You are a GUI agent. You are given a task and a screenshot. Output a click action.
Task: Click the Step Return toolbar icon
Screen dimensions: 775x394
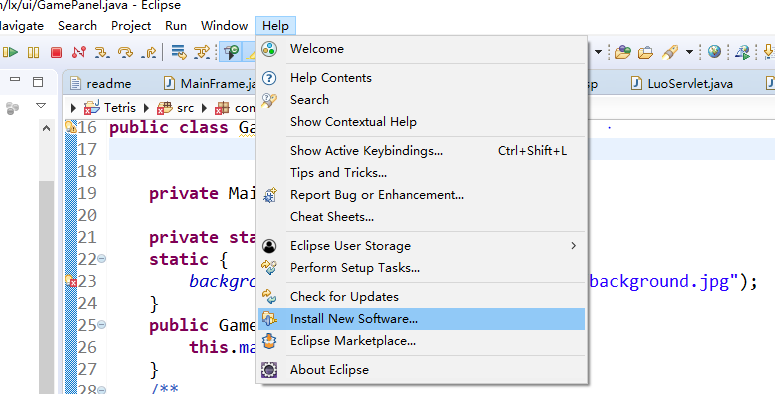coord(148,52)
